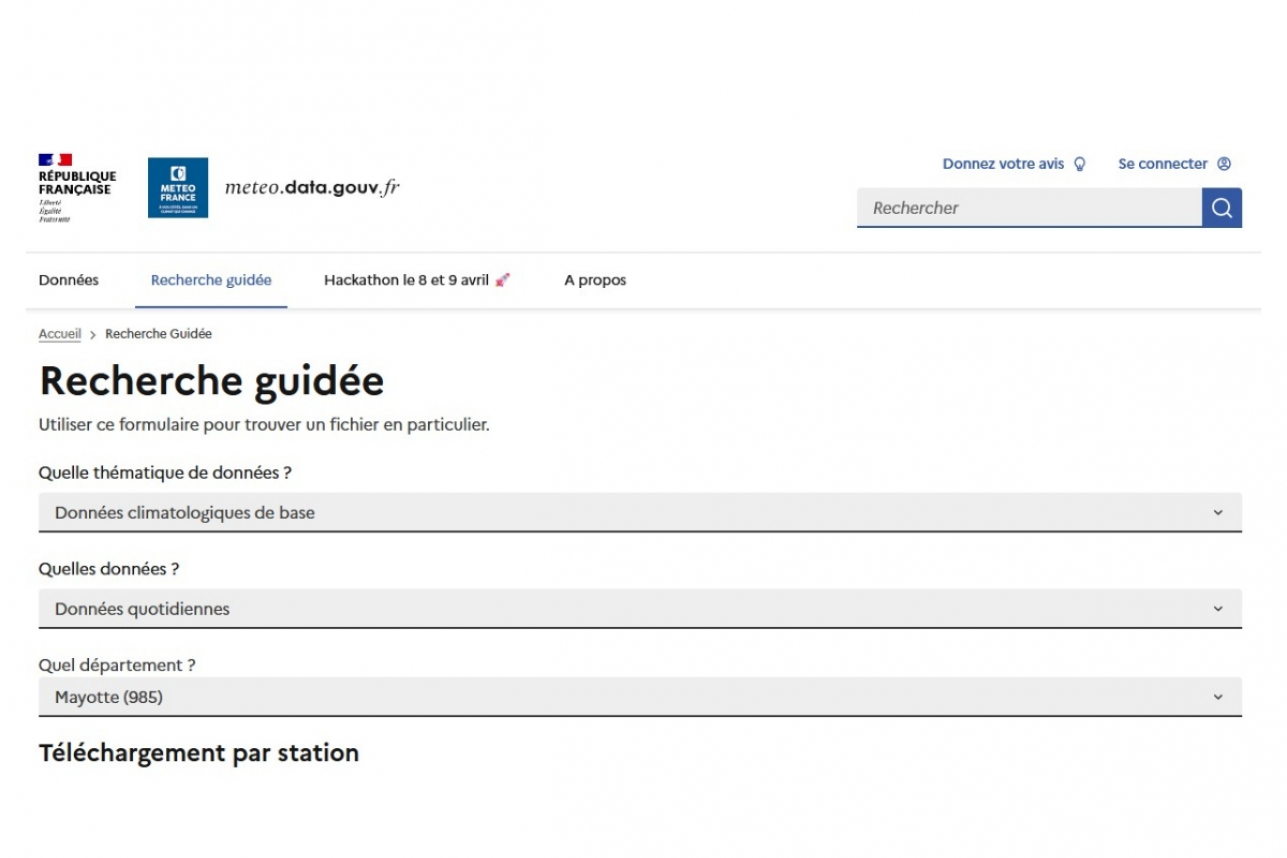
Task: Click the user account icon
Action: [x=1224, y=164]
